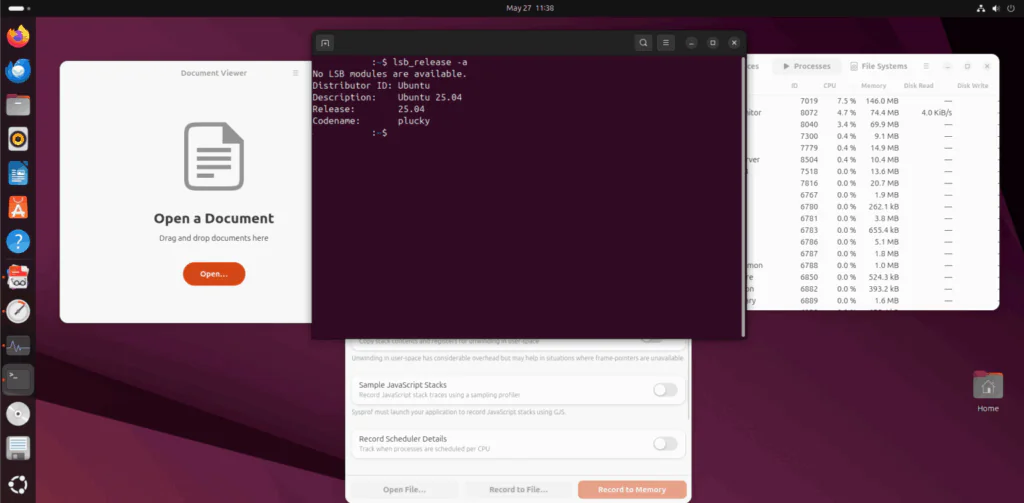Viewport: 1024px width, 503px height.
Task: Switch to the Processes tab
Action: [x=807, y=66]
